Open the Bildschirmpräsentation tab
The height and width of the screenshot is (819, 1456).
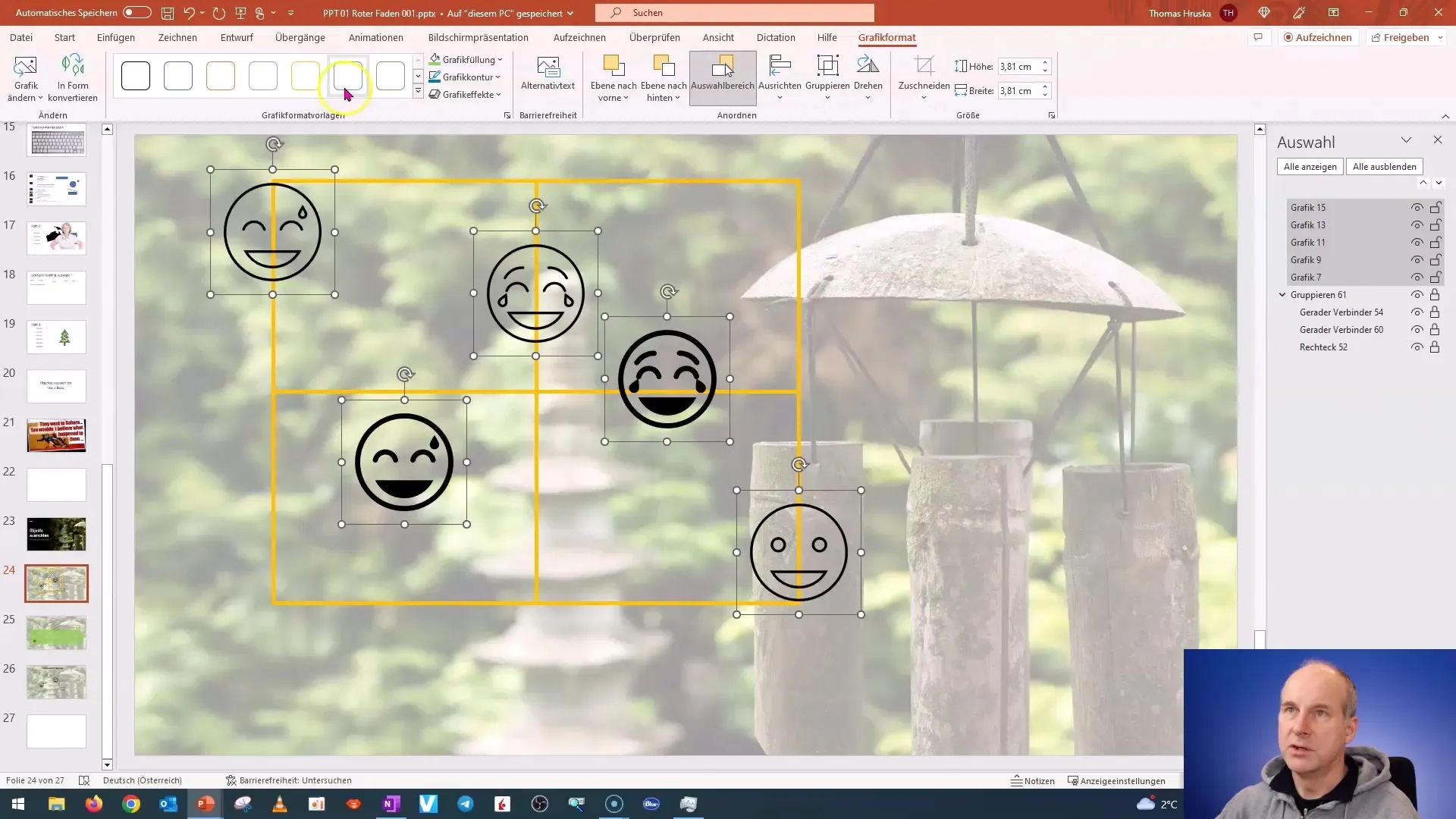point(479,37)
